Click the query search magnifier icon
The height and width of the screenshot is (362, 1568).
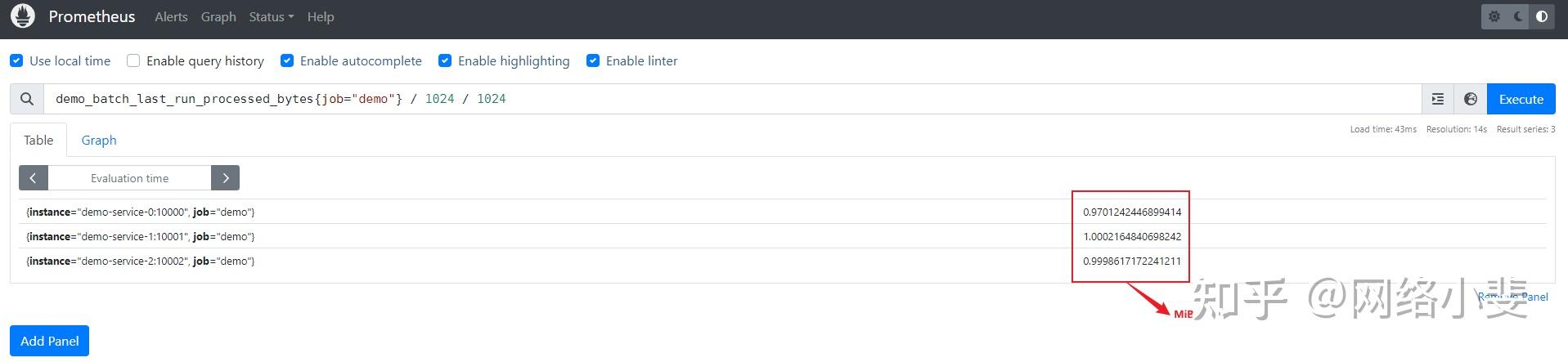pyautogui.click(x=27, y=99)
